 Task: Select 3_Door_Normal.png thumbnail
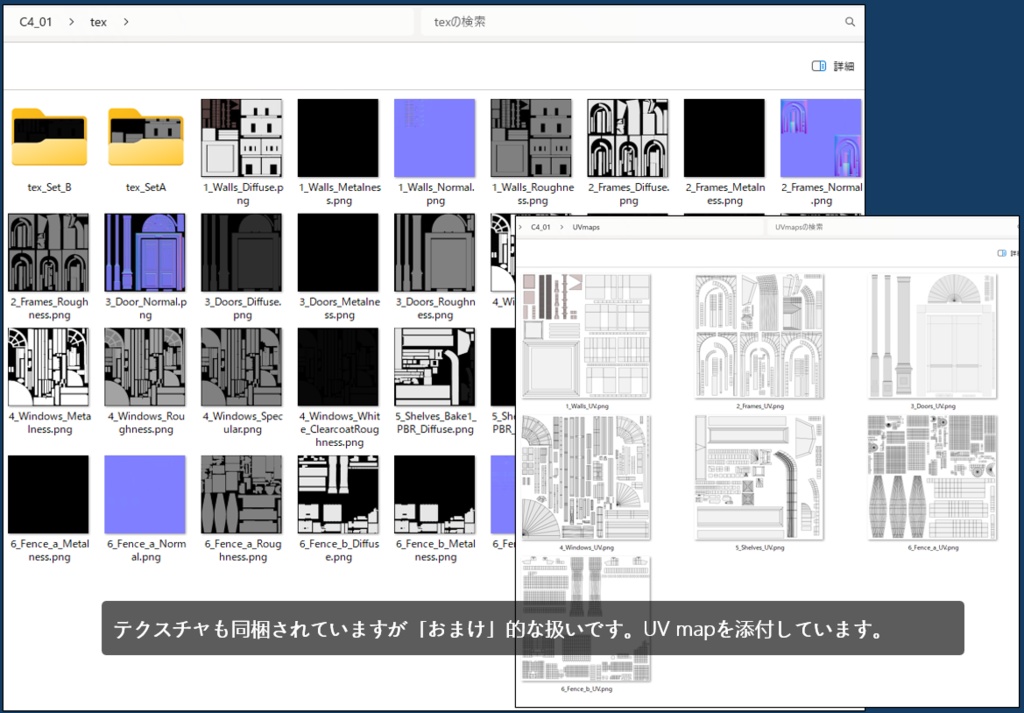coord(145,252)
